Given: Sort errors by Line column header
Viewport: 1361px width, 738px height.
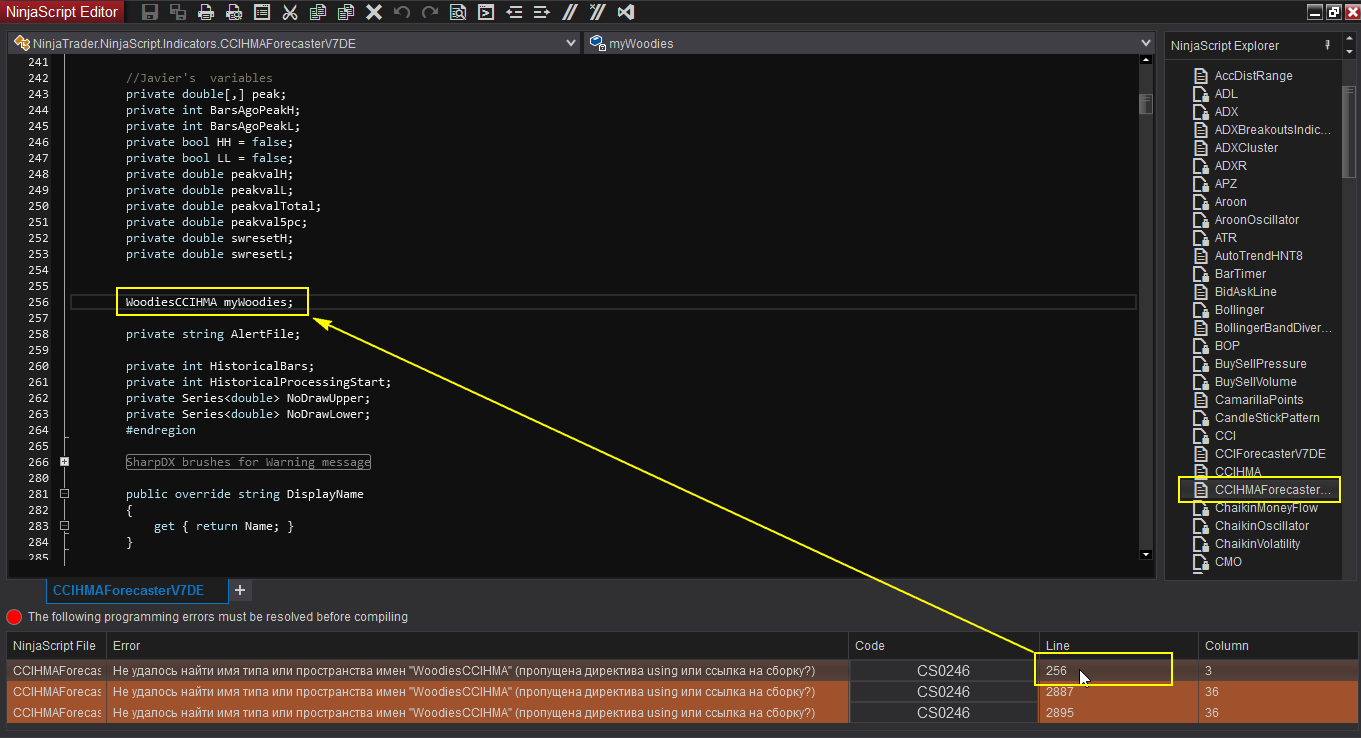Looking at the screenshot, I should pyautogui.click(x=1118, y=646).
